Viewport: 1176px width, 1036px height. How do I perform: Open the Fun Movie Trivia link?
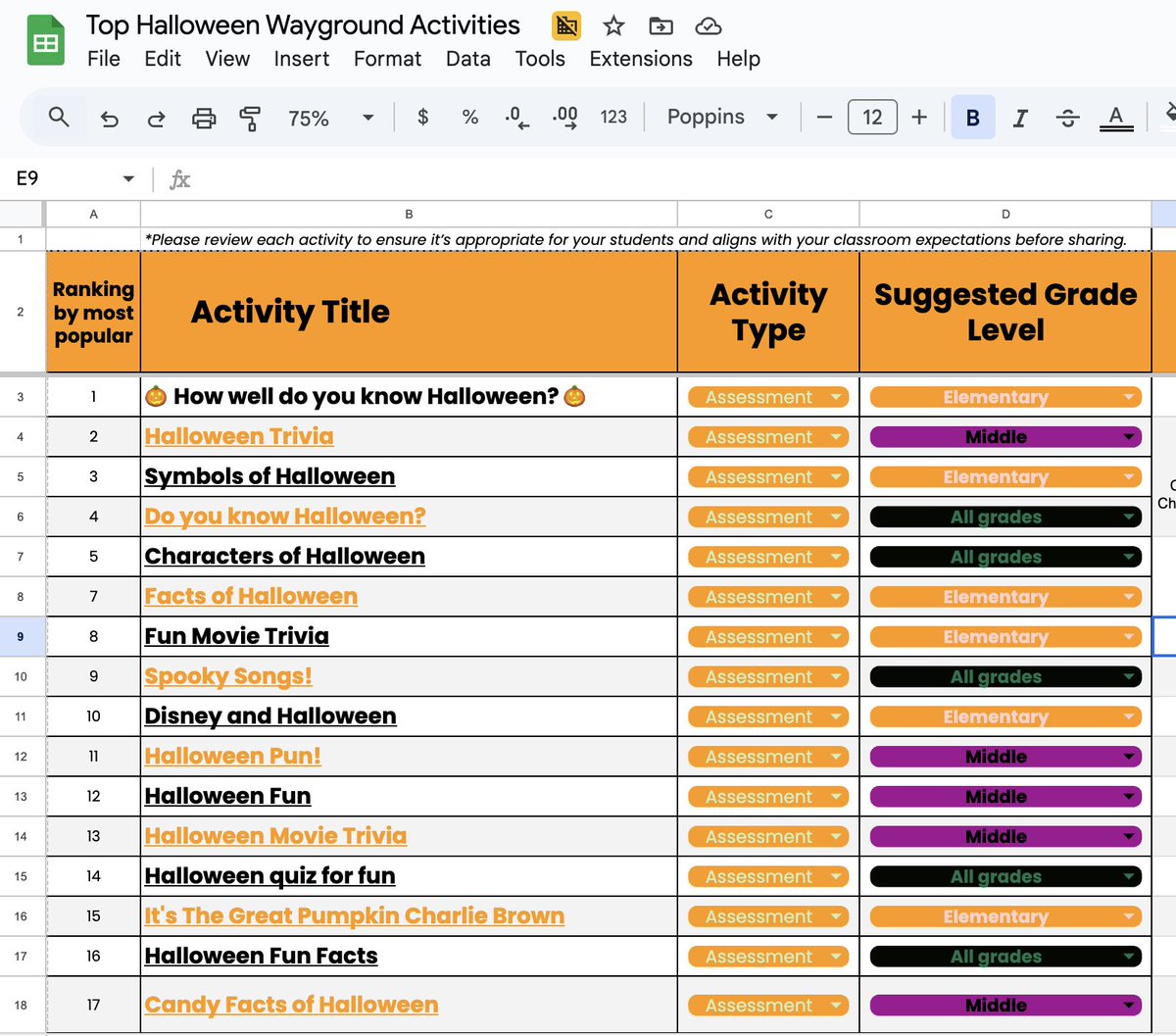pos(237,636)
